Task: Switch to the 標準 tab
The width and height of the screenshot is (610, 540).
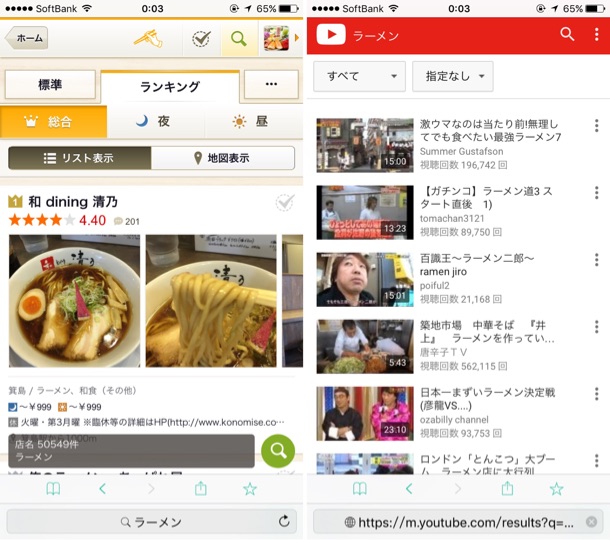Action: point(50,84)
